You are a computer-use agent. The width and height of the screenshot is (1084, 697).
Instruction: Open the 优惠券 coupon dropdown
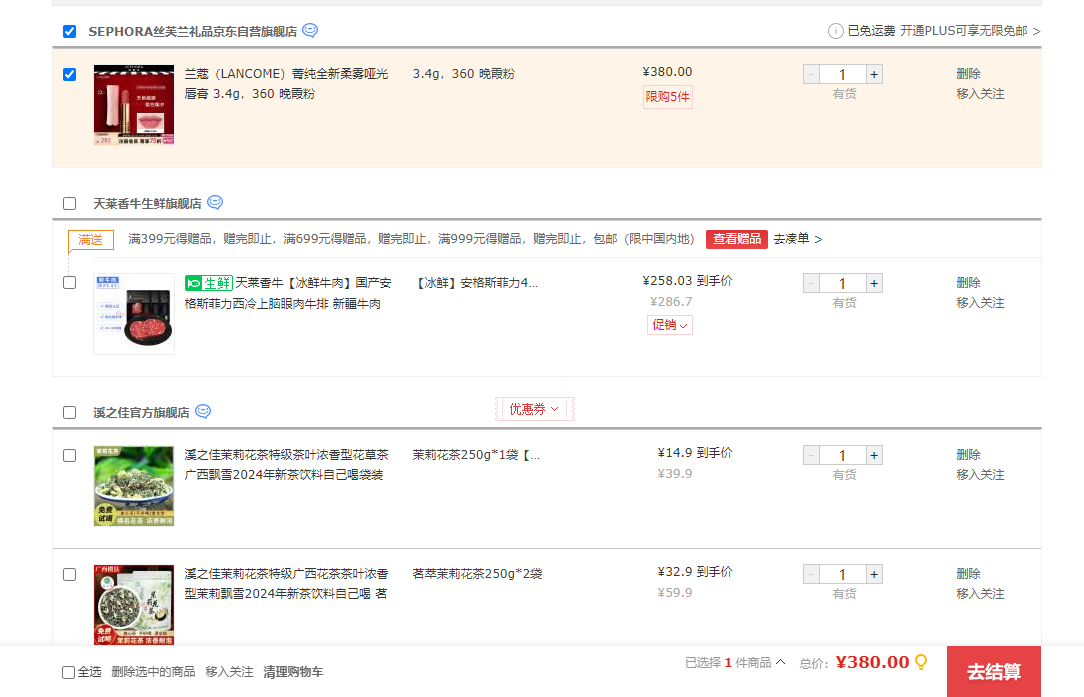[534, 409]
